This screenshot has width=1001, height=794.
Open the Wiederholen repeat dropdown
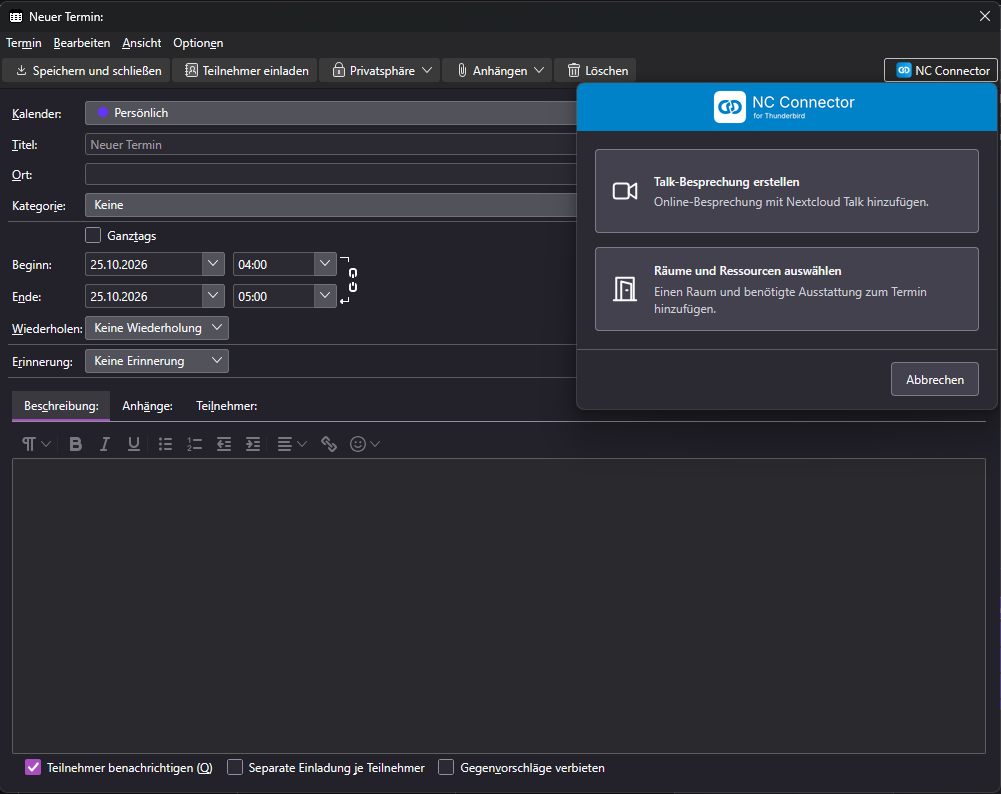(156, 328)
